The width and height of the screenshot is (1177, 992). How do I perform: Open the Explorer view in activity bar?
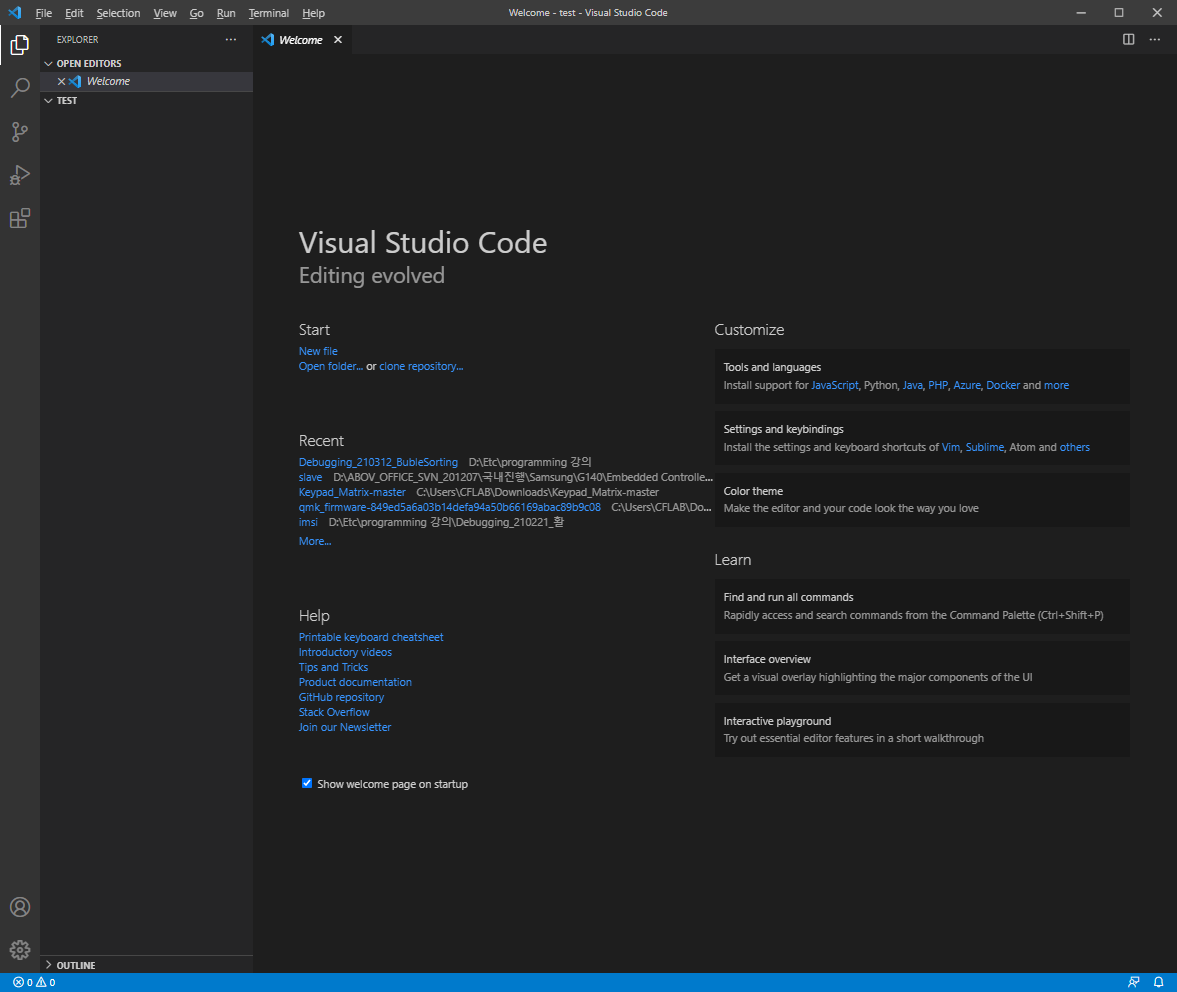point(20,45)
